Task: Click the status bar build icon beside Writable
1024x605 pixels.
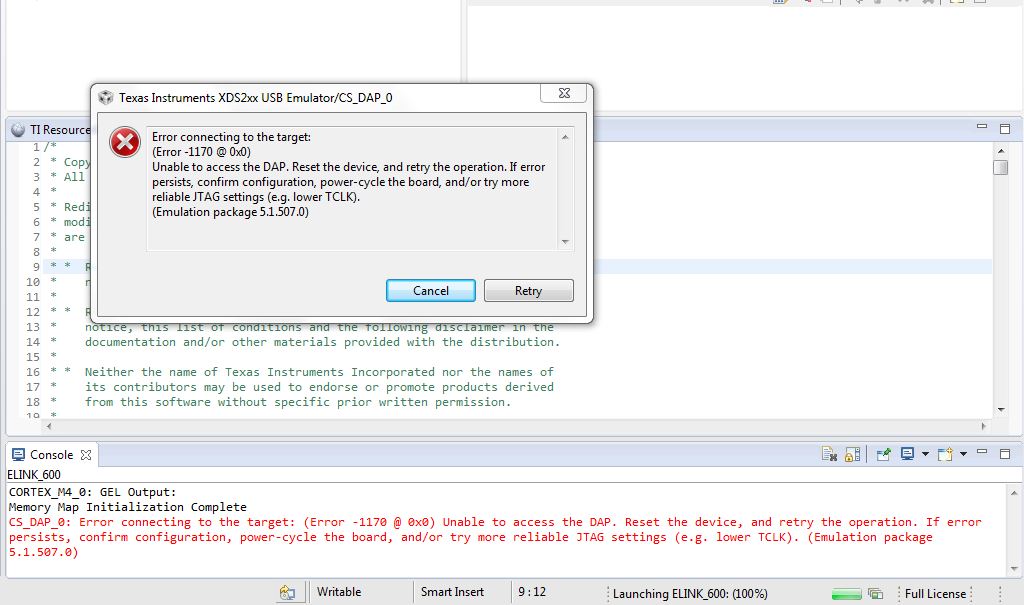Action: tap(287, 593)
